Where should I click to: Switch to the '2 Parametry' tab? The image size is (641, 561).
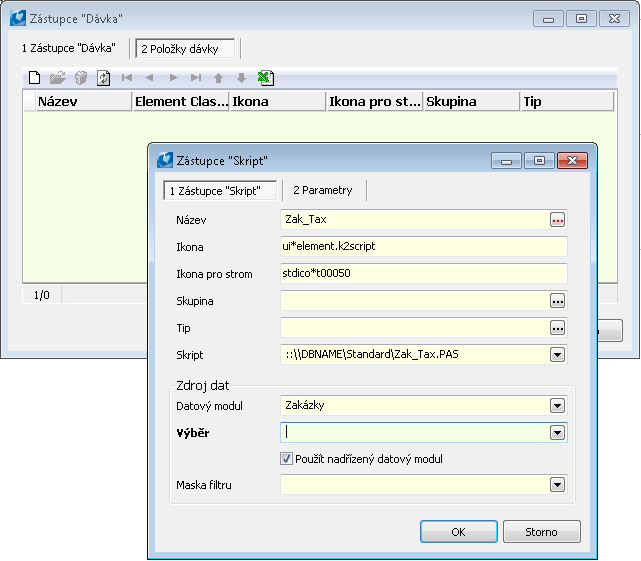(x=323, y=190)
